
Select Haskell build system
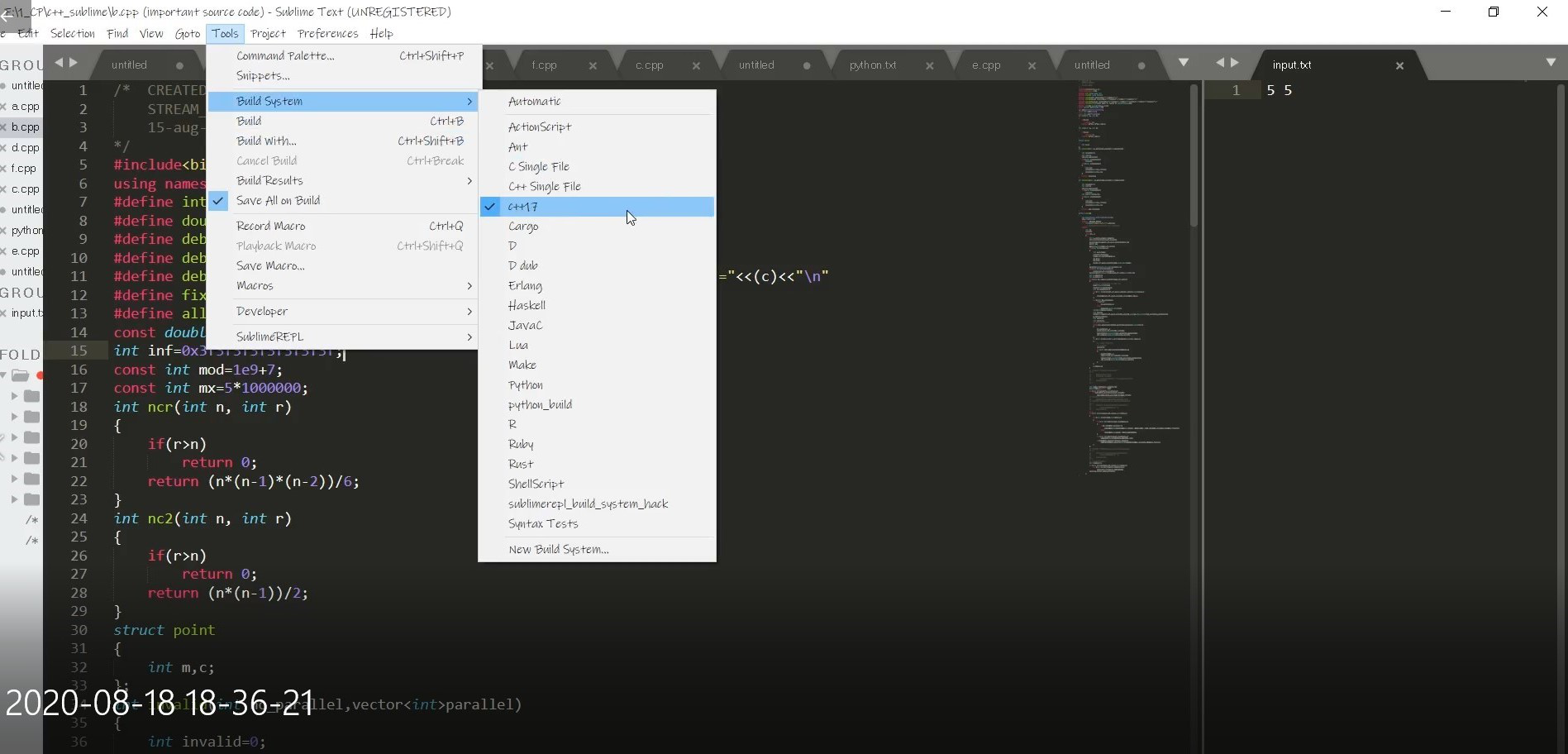coord(597,305)
